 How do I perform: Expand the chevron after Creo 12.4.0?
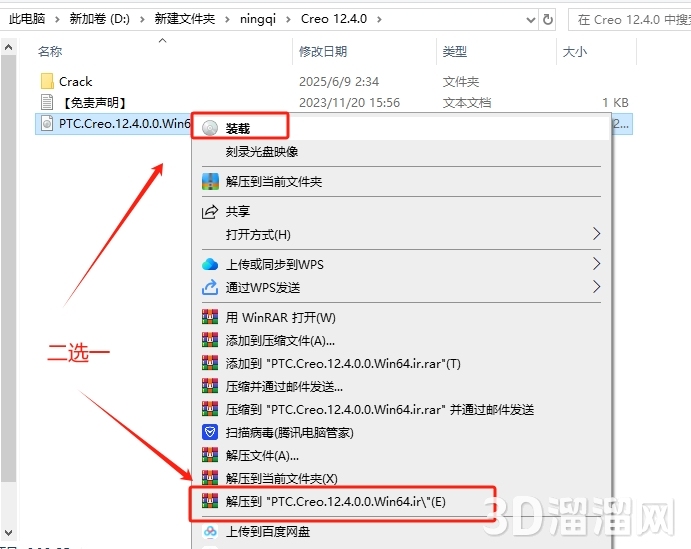(x=379, y=19)
